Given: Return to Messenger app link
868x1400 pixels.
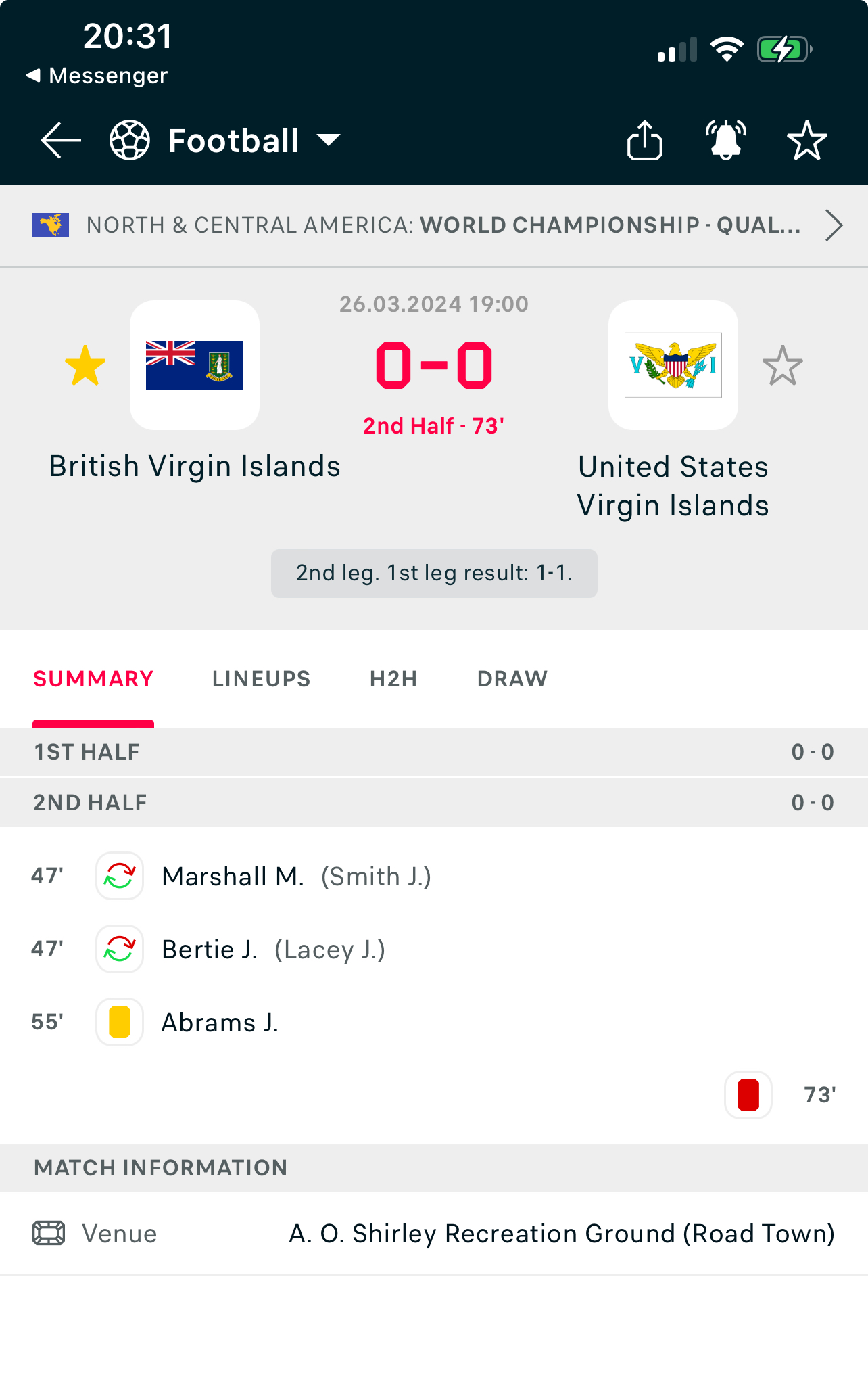Looking at the screenshot, I should tap(97, 76).
